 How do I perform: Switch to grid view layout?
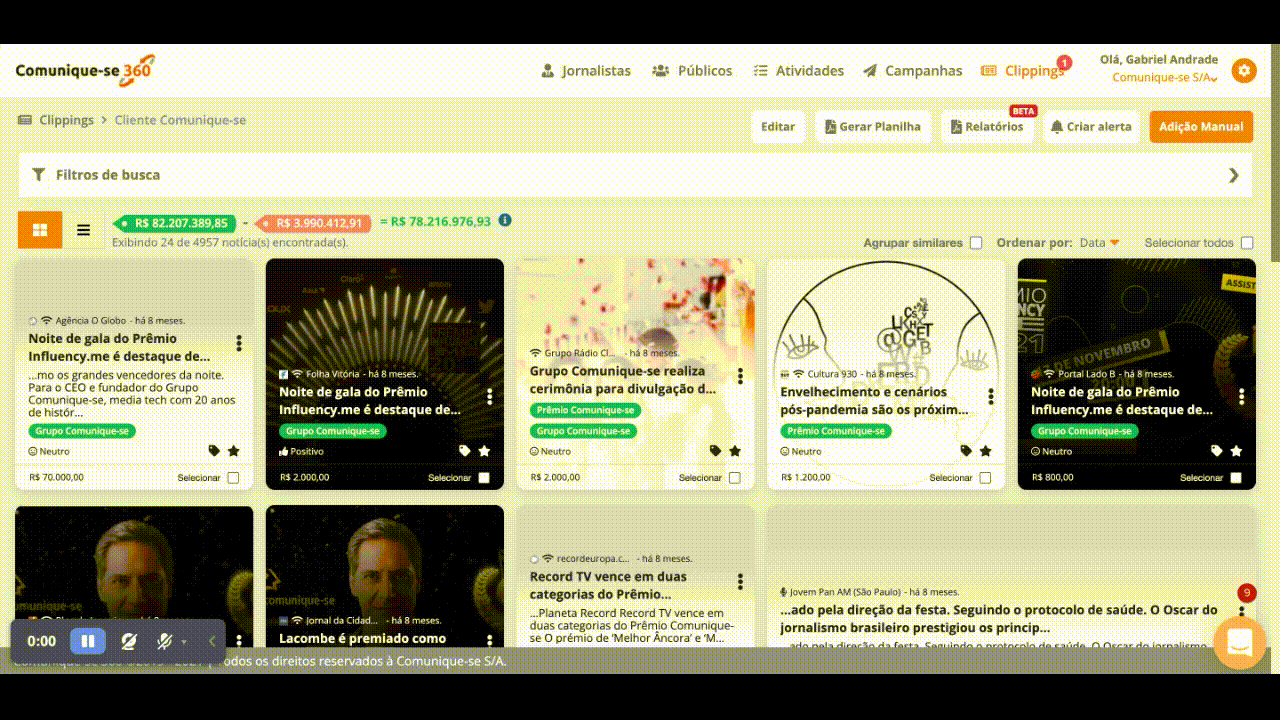(x=40, y=230)
